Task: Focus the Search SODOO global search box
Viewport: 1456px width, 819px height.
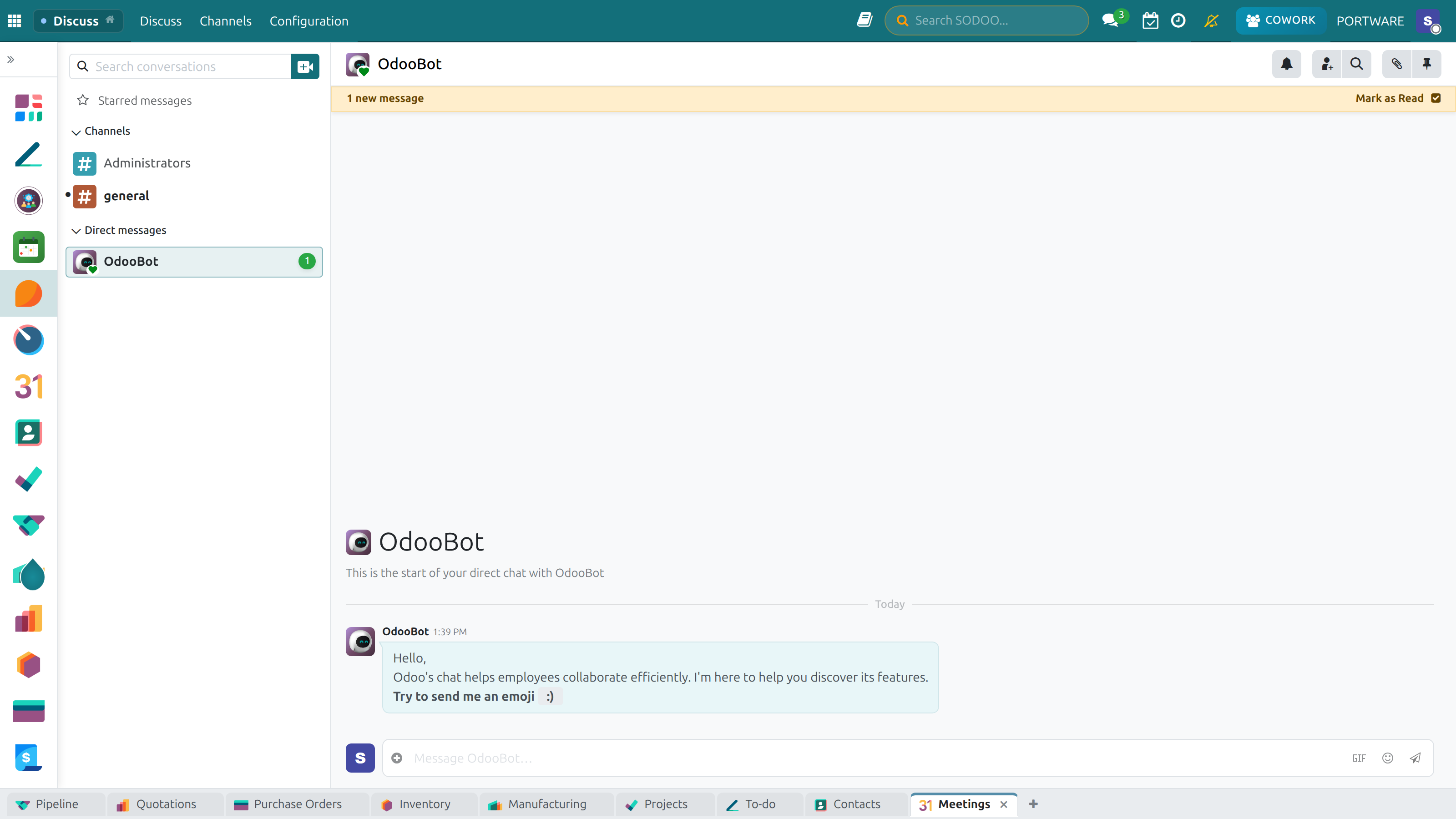Action: coord(987,20)
